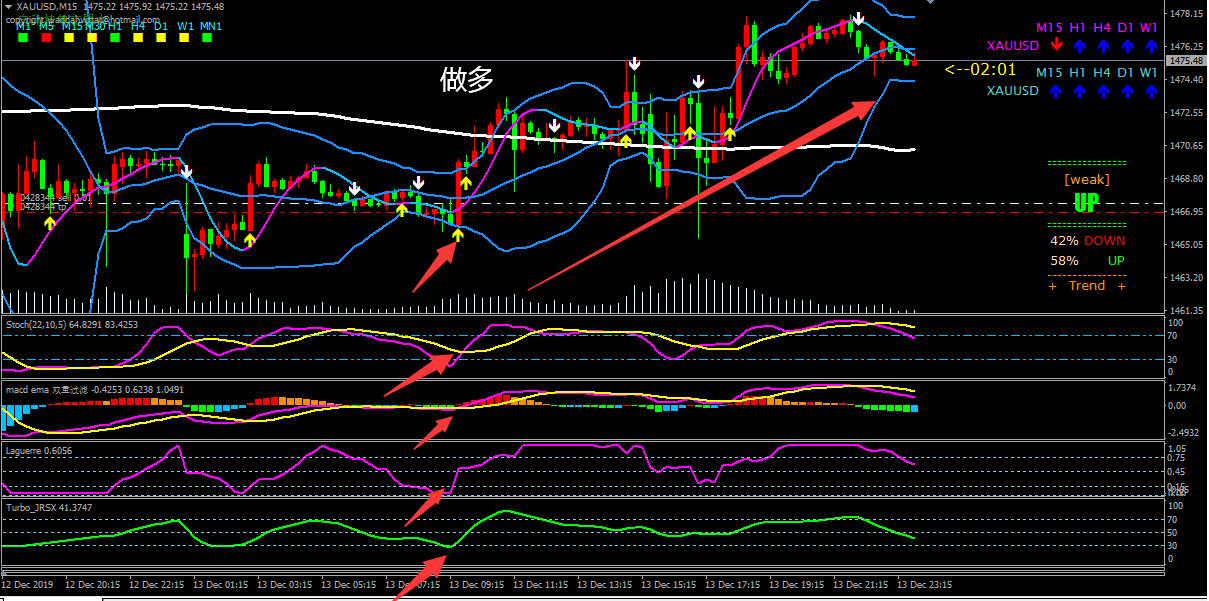Click the large green UP signal text

click(1086, 203)
